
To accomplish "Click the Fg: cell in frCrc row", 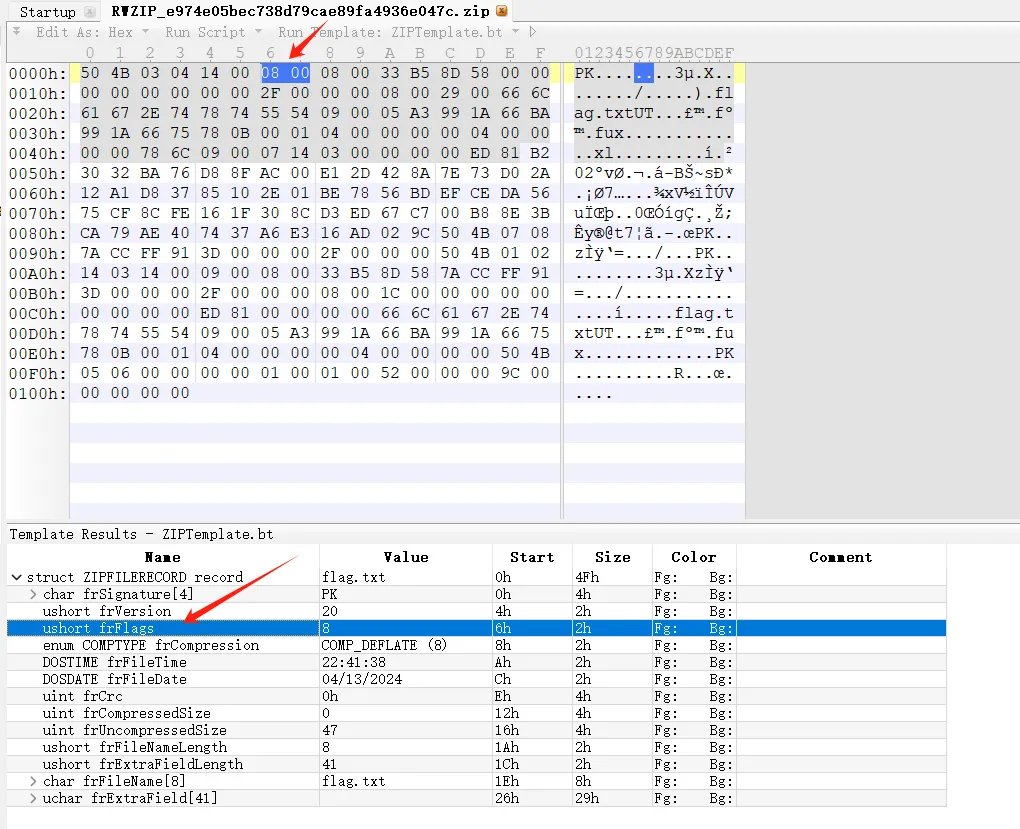I will coord(665,696).
